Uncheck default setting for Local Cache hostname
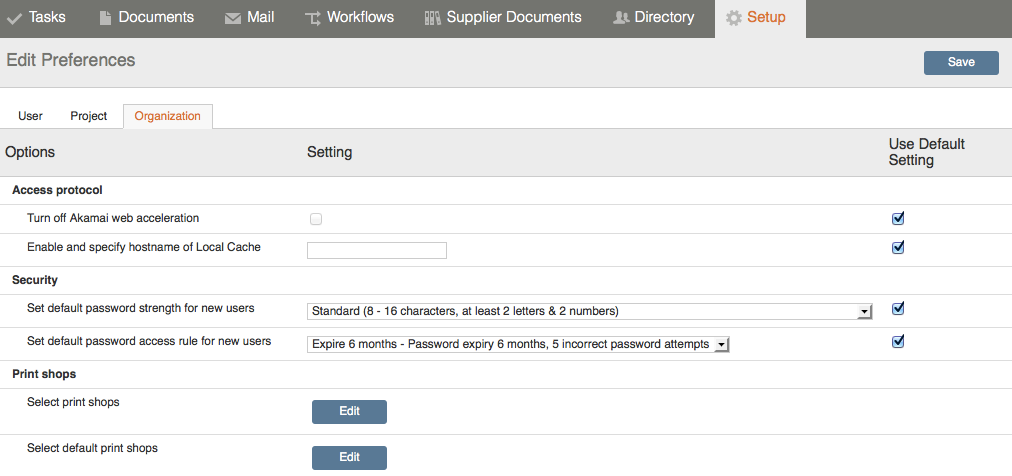1012x476 pixels. [897, 247]
